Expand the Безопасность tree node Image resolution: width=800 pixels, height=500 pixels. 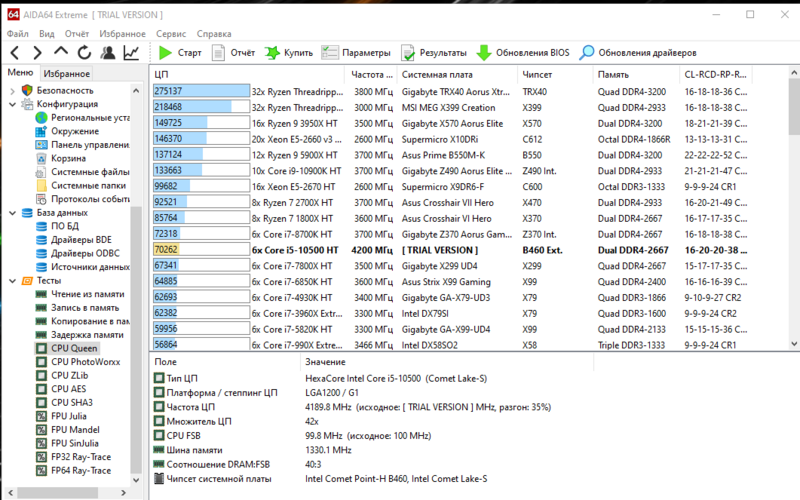click(x=11, y=90)
